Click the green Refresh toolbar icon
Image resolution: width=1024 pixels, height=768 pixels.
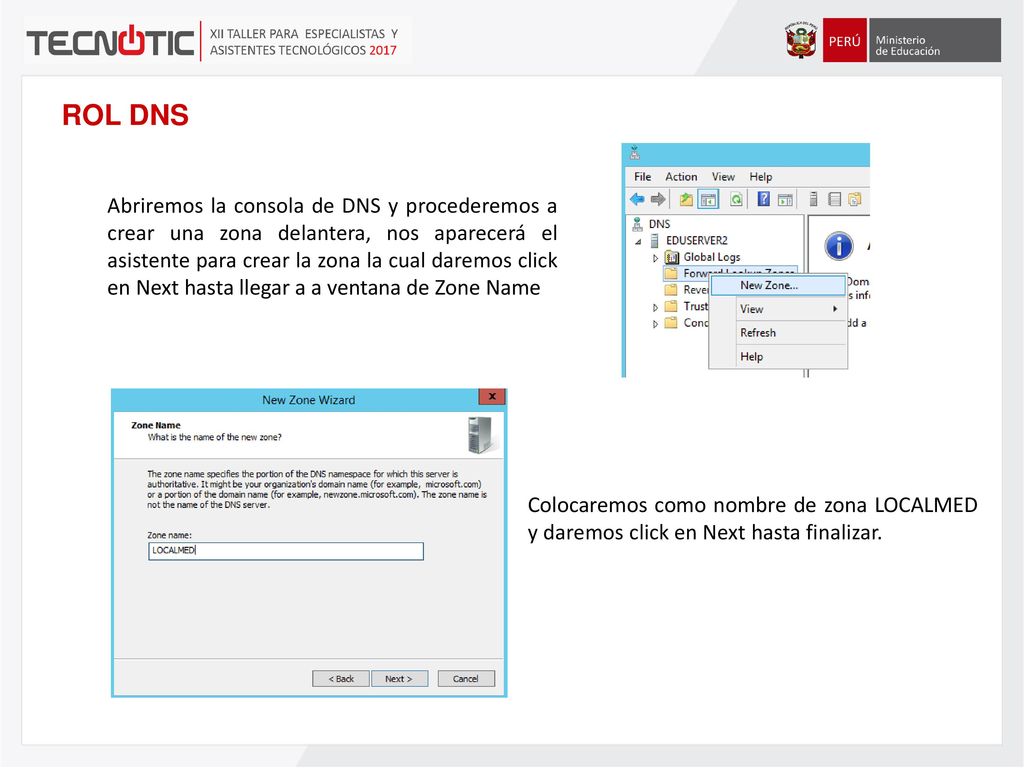point(736,199)
